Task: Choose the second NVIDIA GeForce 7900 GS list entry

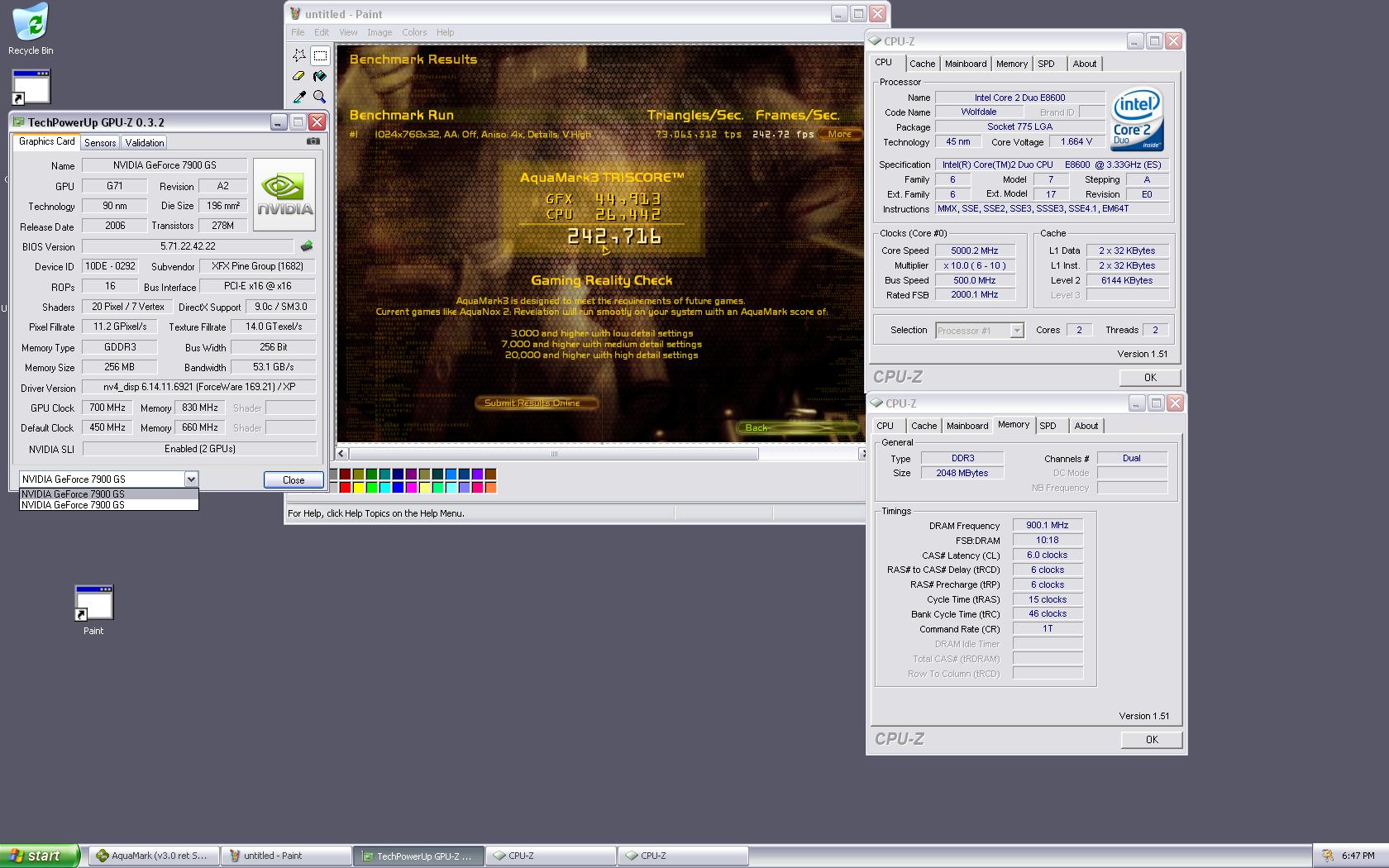Action: tap(108, 505)
